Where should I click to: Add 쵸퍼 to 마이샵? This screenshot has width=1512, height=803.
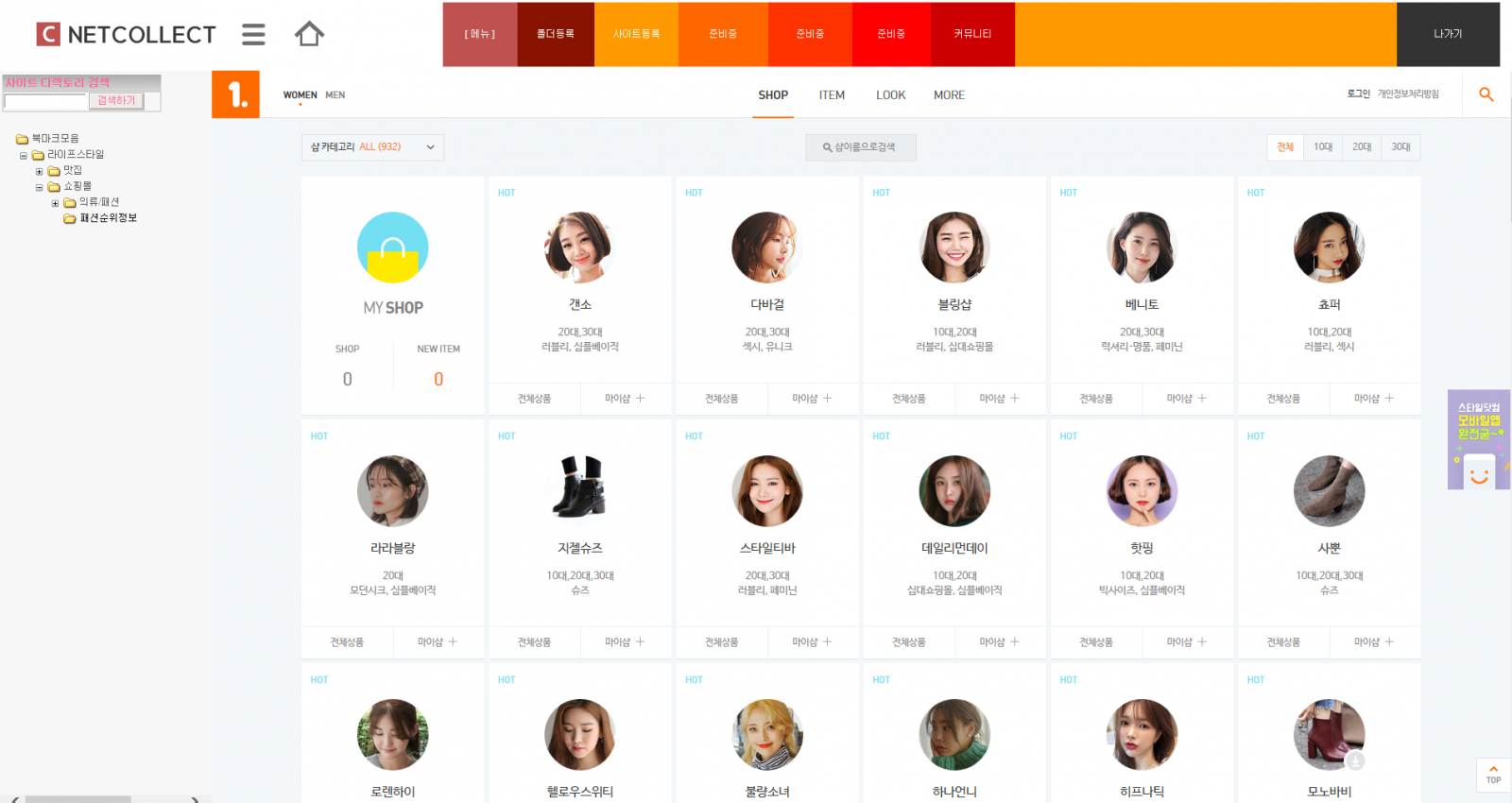[1374, 399]
